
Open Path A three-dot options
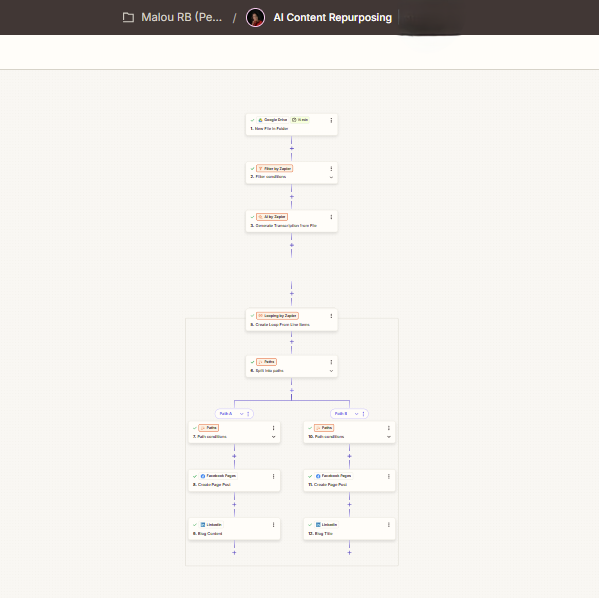point(248,413)
